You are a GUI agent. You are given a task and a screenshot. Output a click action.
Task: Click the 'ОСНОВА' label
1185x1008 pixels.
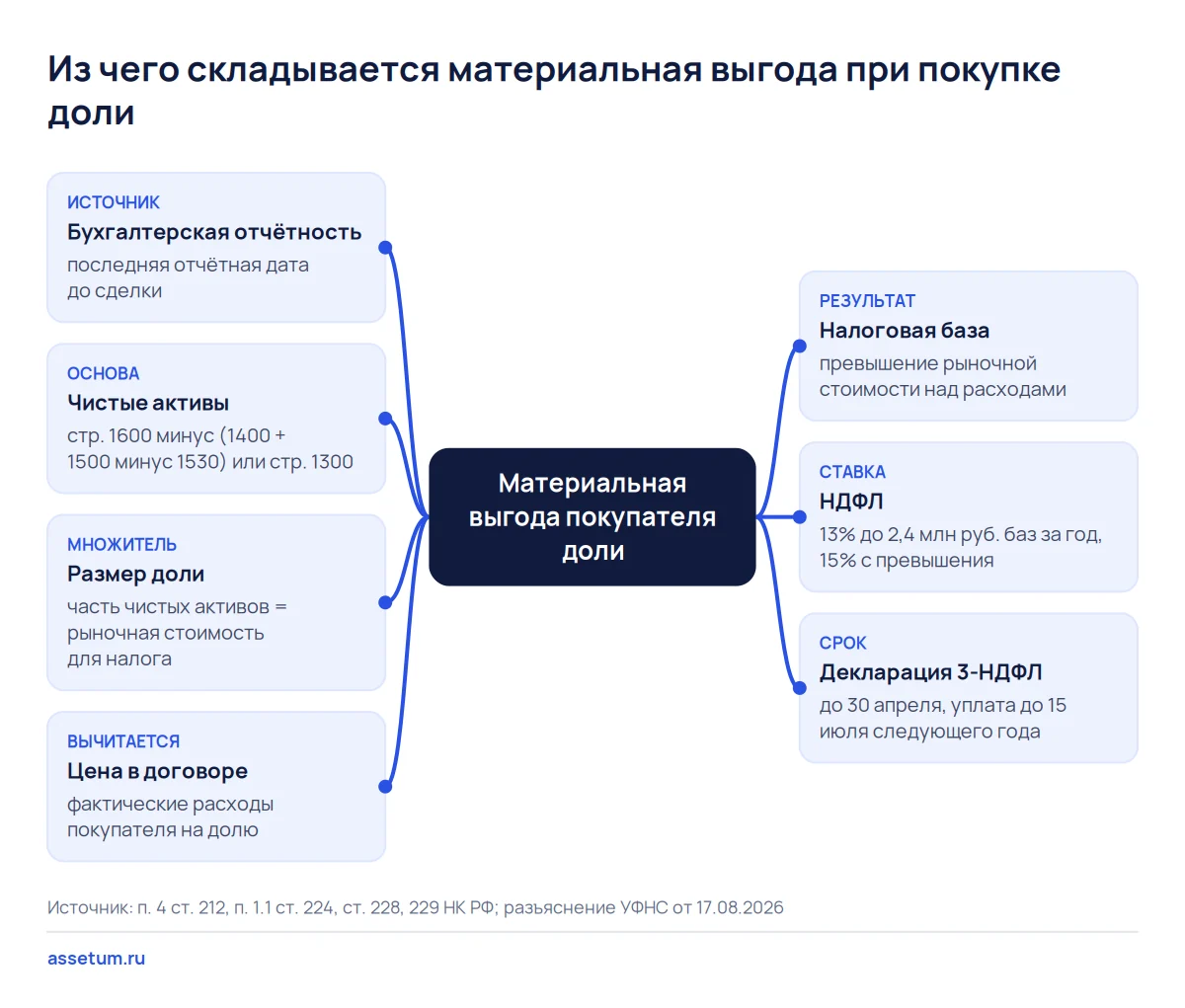(x=103, y=373)
